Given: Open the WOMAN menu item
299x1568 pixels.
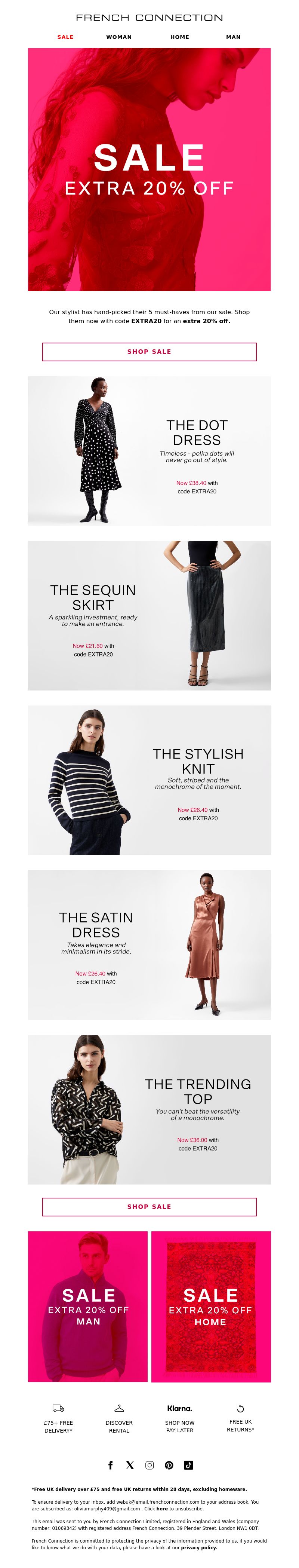Looking at the screenshot, I should click(x=119, y=37).
